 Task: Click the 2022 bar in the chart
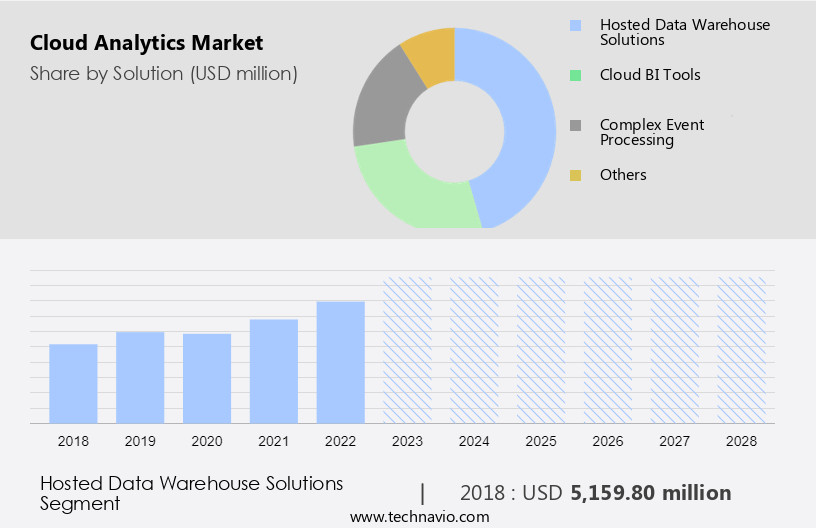pos(341,362)
